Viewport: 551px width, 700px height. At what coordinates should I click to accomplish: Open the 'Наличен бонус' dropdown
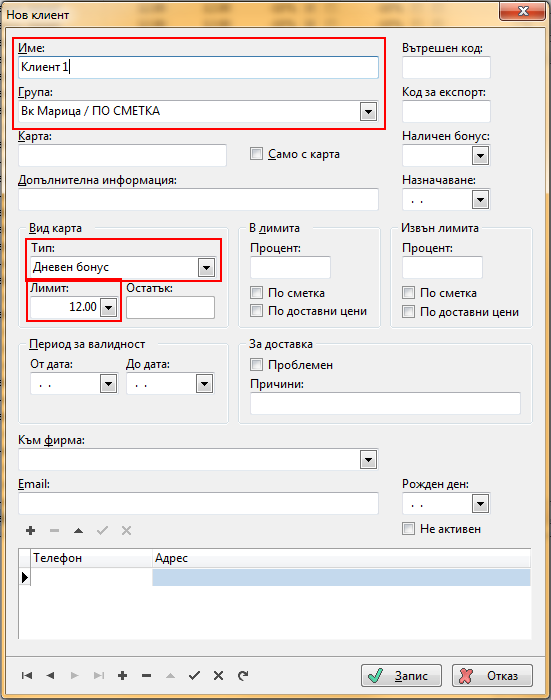tap(480, 156)
